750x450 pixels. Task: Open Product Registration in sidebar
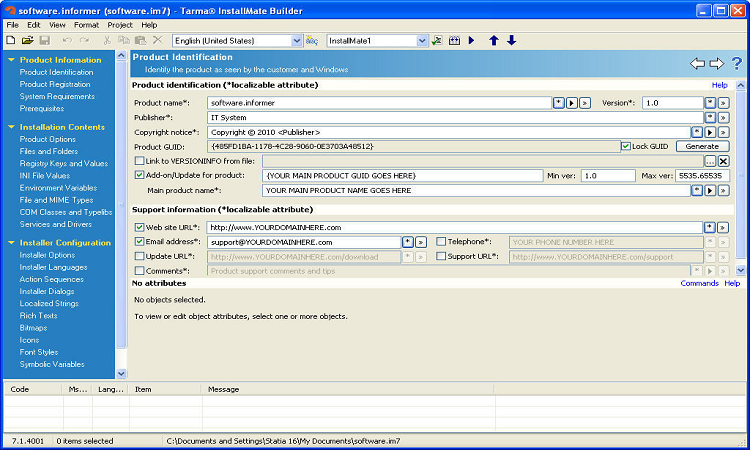(55, 84)
